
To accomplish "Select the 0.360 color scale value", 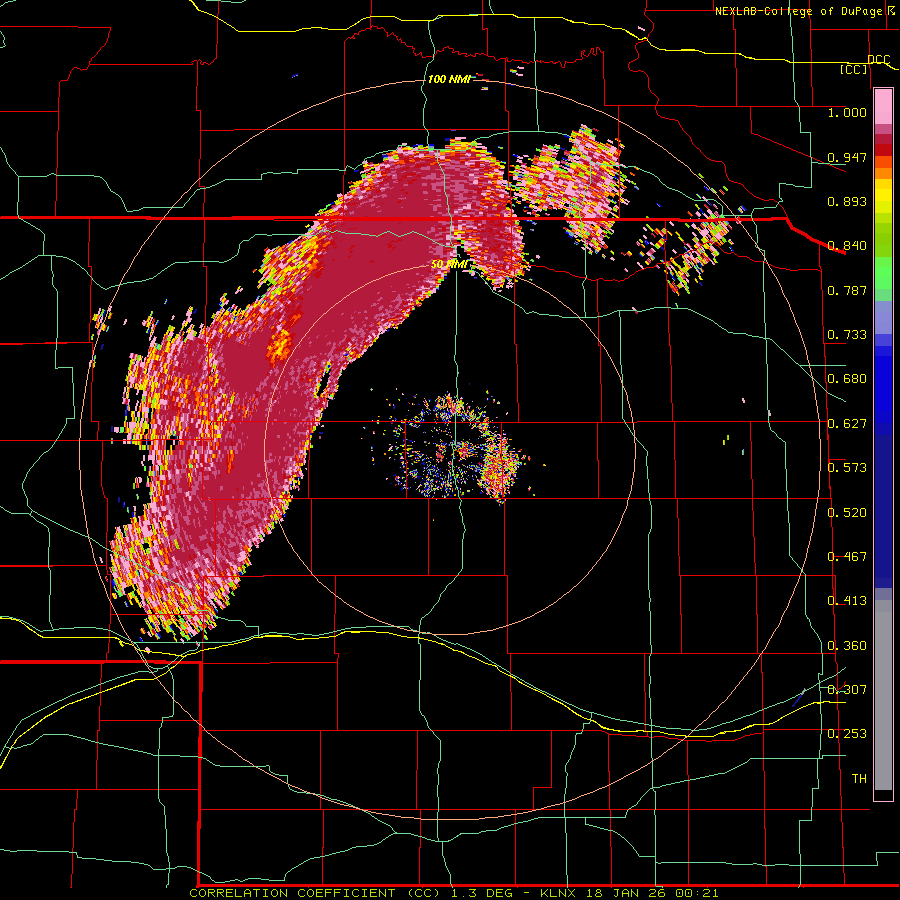I will [x=847, y=645].
